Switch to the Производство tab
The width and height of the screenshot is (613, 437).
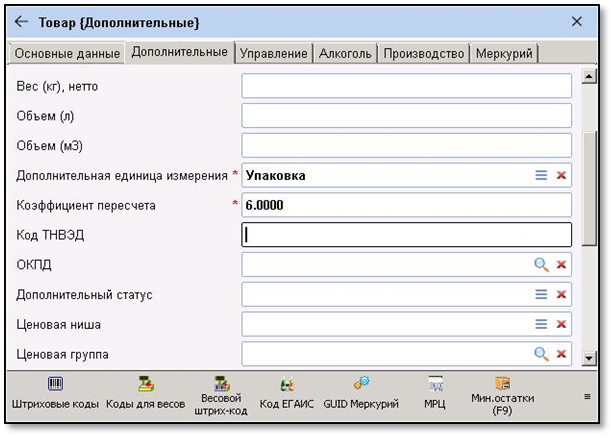tap(424, 54)
